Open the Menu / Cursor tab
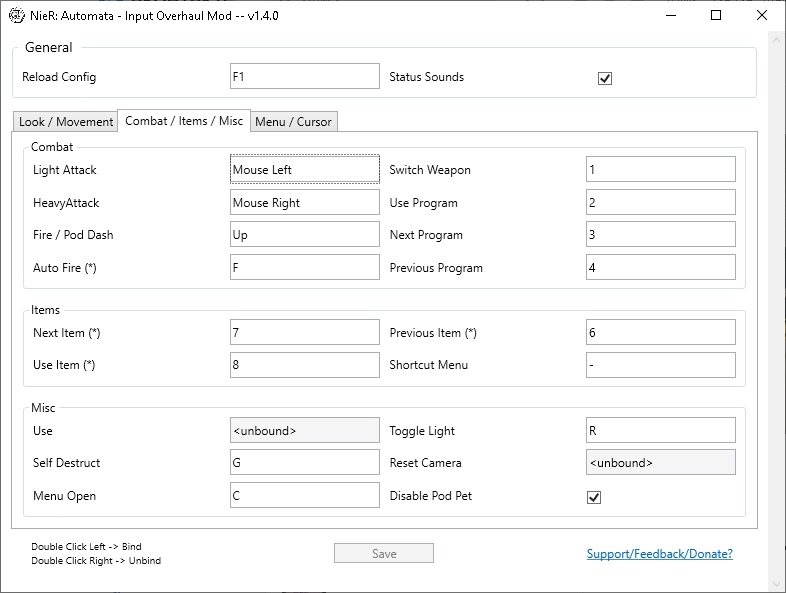 coord(294,122)
